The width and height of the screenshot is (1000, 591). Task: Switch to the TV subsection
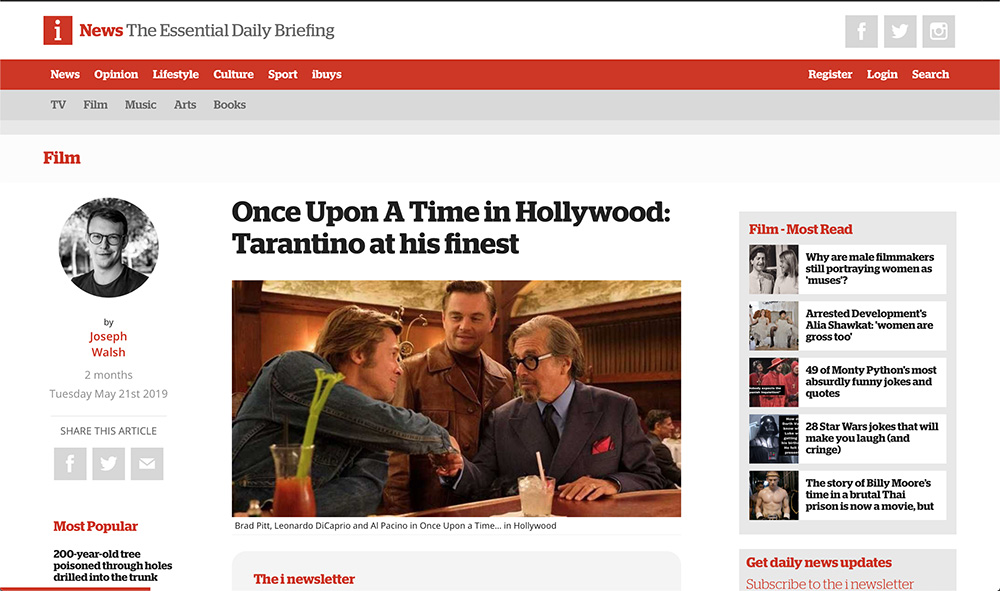[58, 105]
